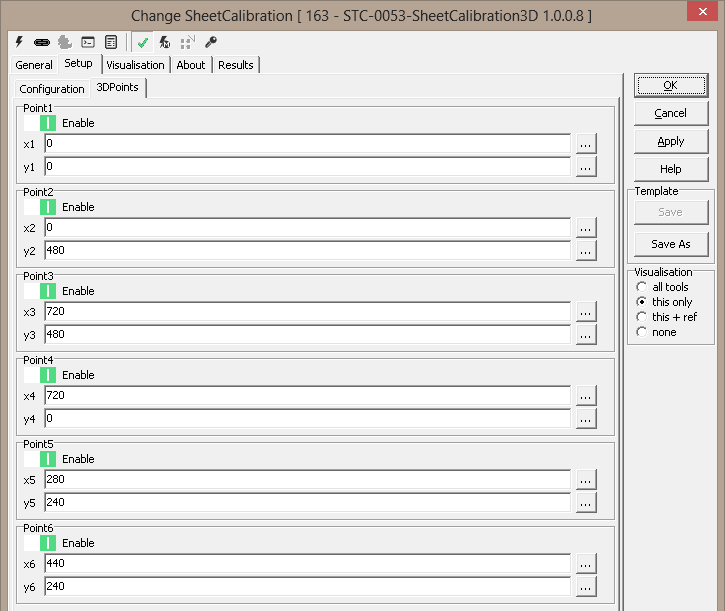Click the Save As template button
Viewport: 725px width, 611px height.
point(670,244)
